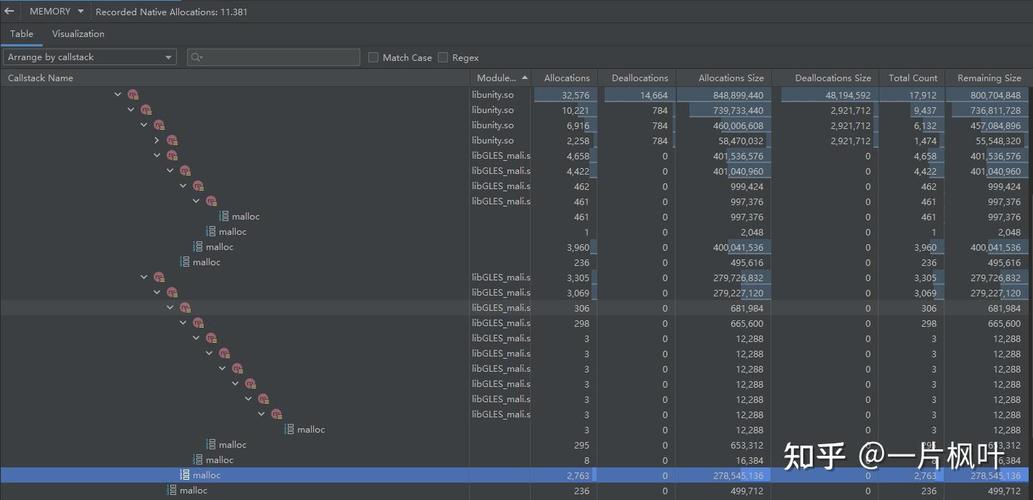The height and width of the screenshot is (500, 1033).
Task: Click the Deallocations value 14,664
Action: 654,95
